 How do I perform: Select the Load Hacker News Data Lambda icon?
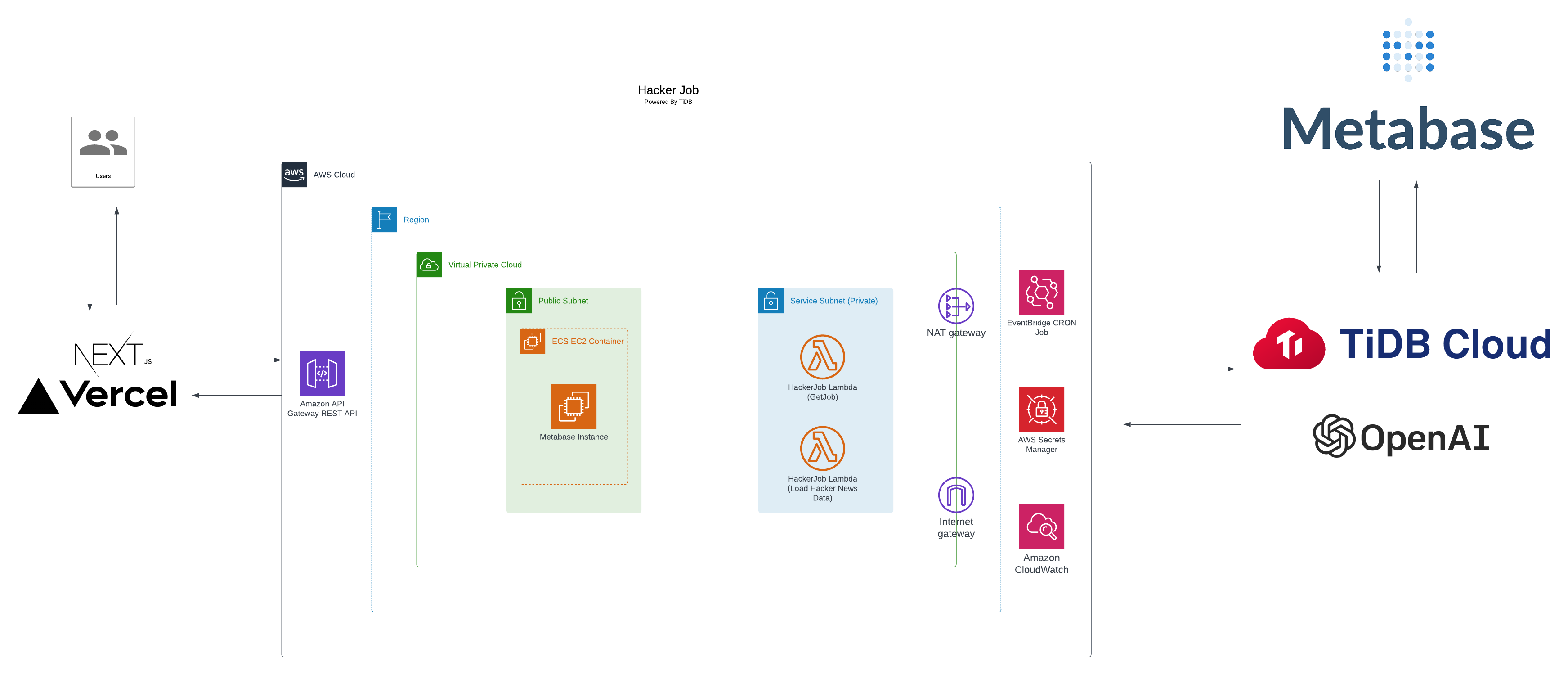(822, 448)
